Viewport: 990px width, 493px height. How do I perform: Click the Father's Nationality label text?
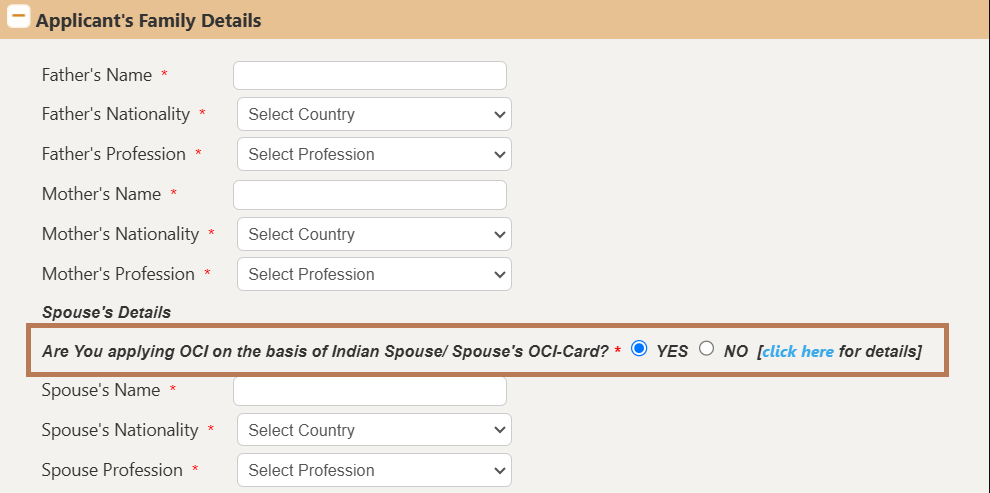click(x=115, y=114)
